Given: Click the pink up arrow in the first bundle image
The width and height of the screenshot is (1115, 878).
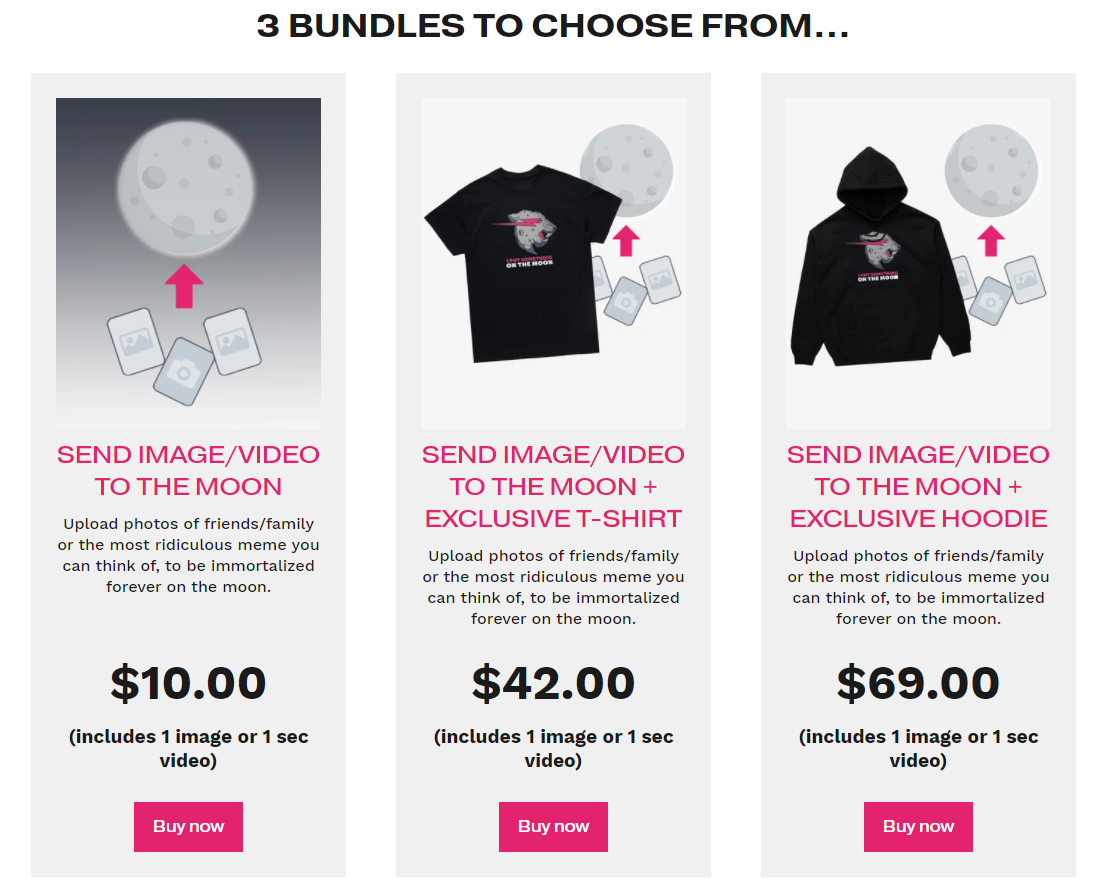Looking at the screenshot, I should (184, 287).
